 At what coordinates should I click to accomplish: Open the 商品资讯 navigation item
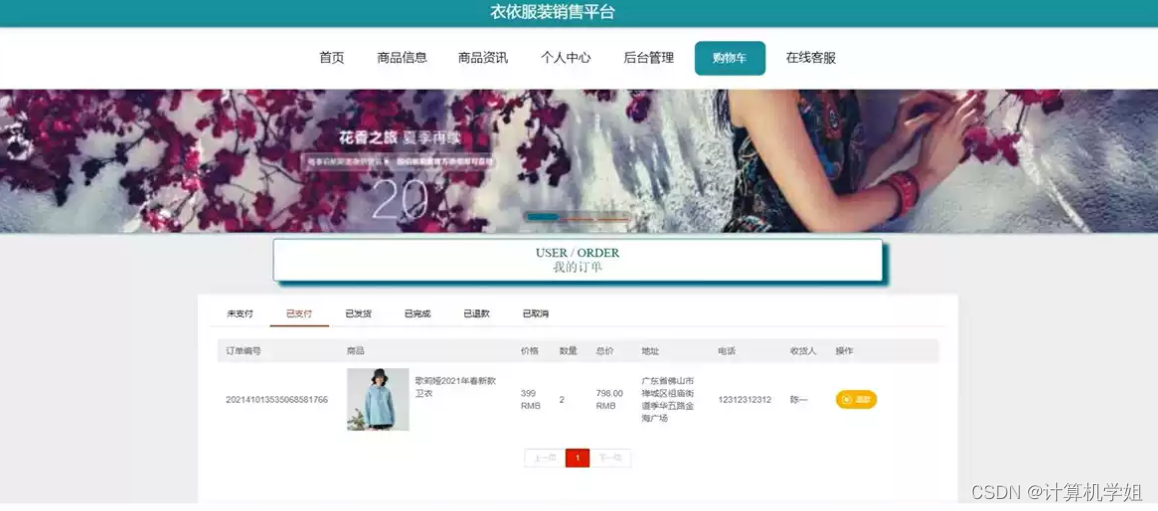coord(483,58)
